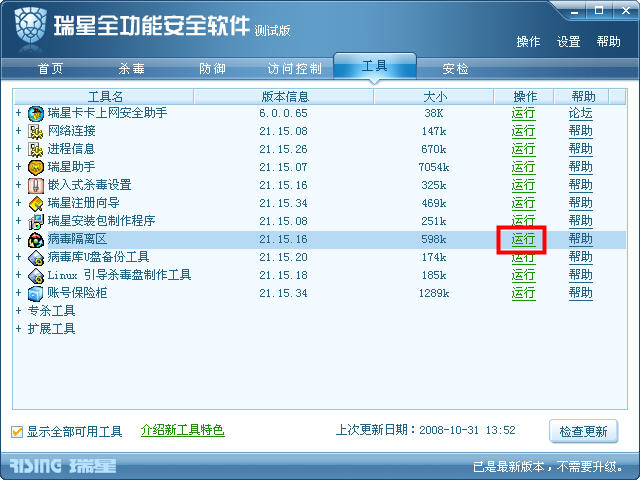
Task: Click the 进程信息 tool icon
Action: click(x=36, y=149)
